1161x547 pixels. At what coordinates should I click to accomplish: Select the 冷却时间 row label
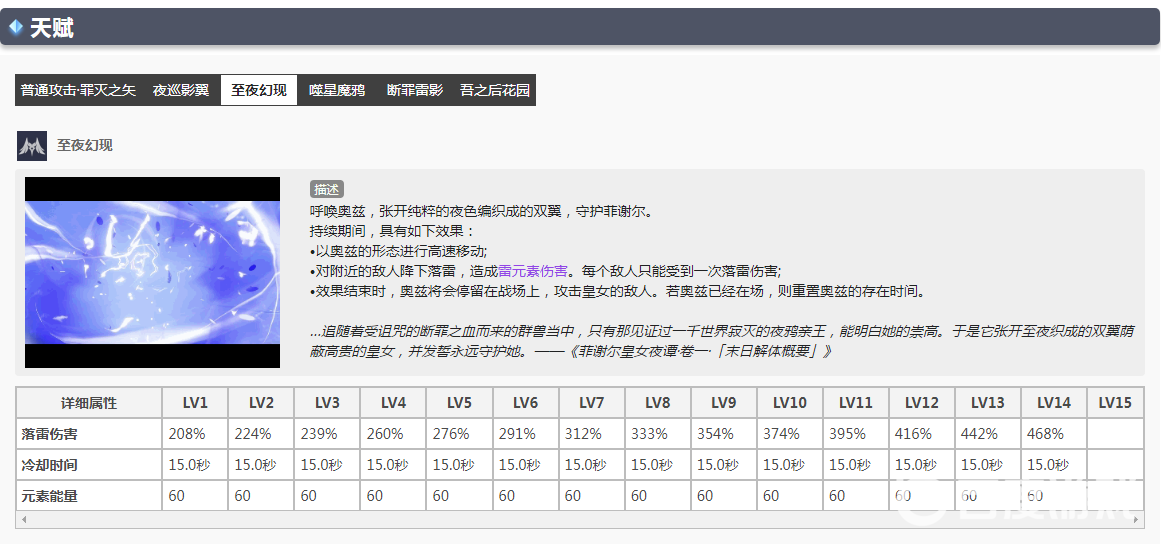(50, 465)
